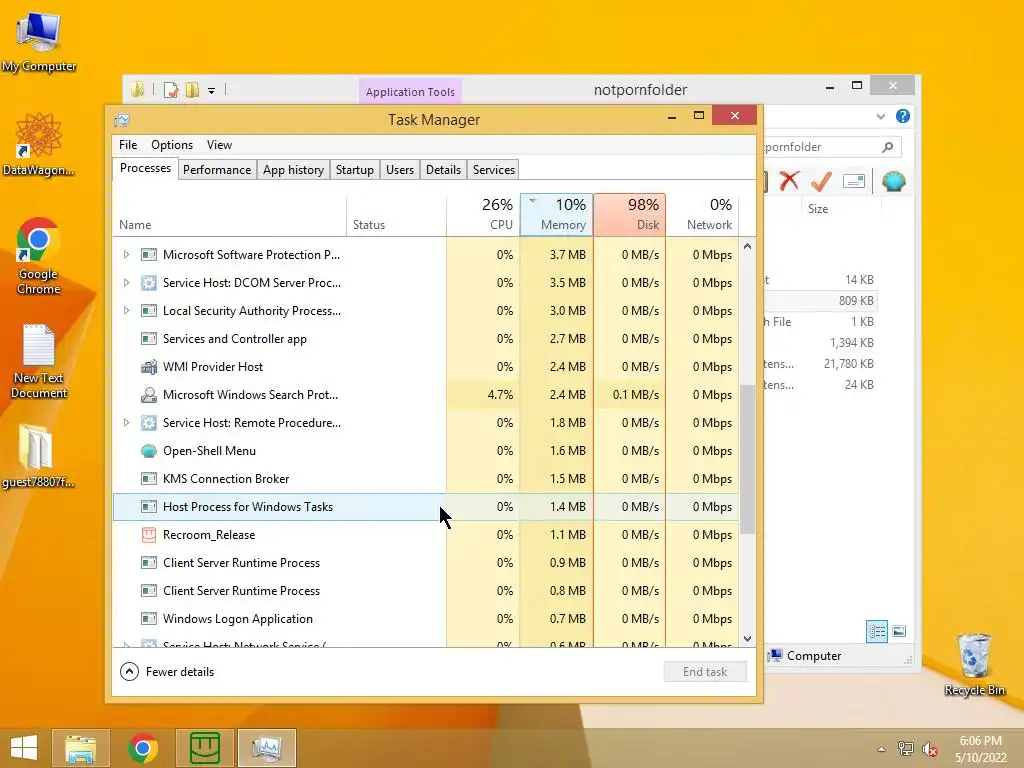Show hidden tray icons arrow
The width and height of the screenshot is (1024, 768).
click(882, 749)
